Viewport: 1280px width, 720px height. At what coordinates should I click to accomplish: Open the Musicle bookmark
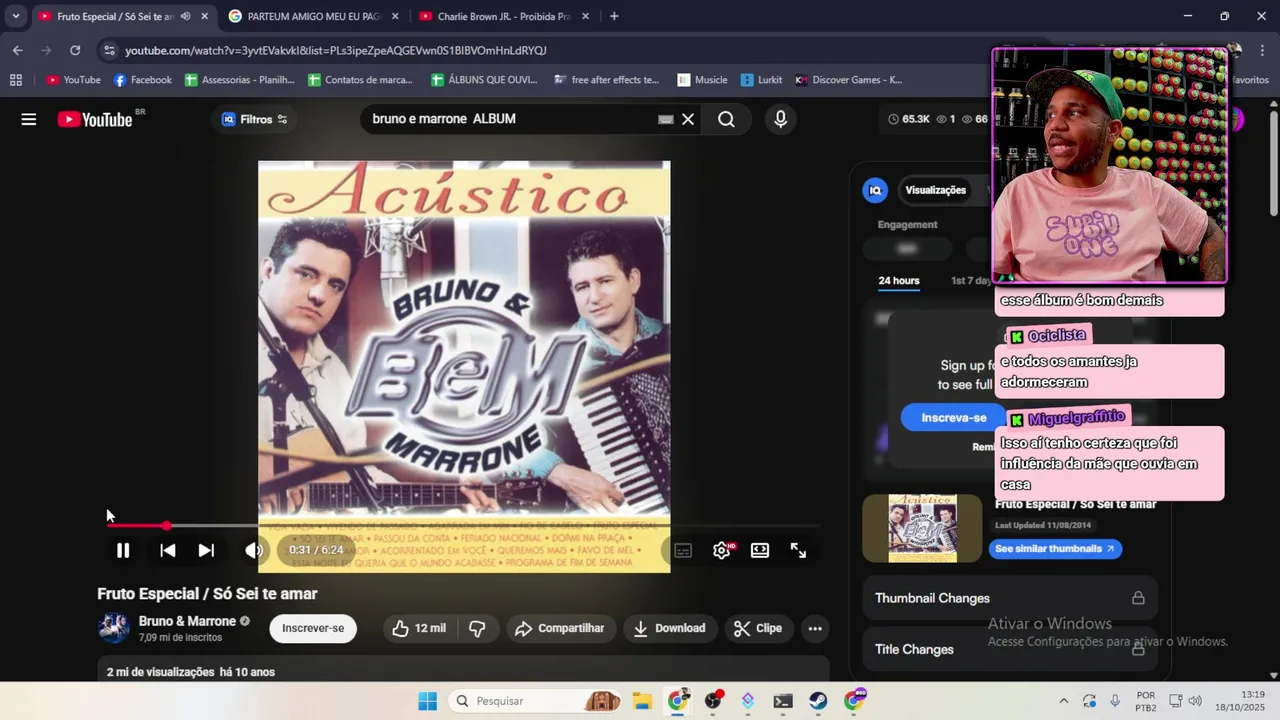tap(702, 80)
